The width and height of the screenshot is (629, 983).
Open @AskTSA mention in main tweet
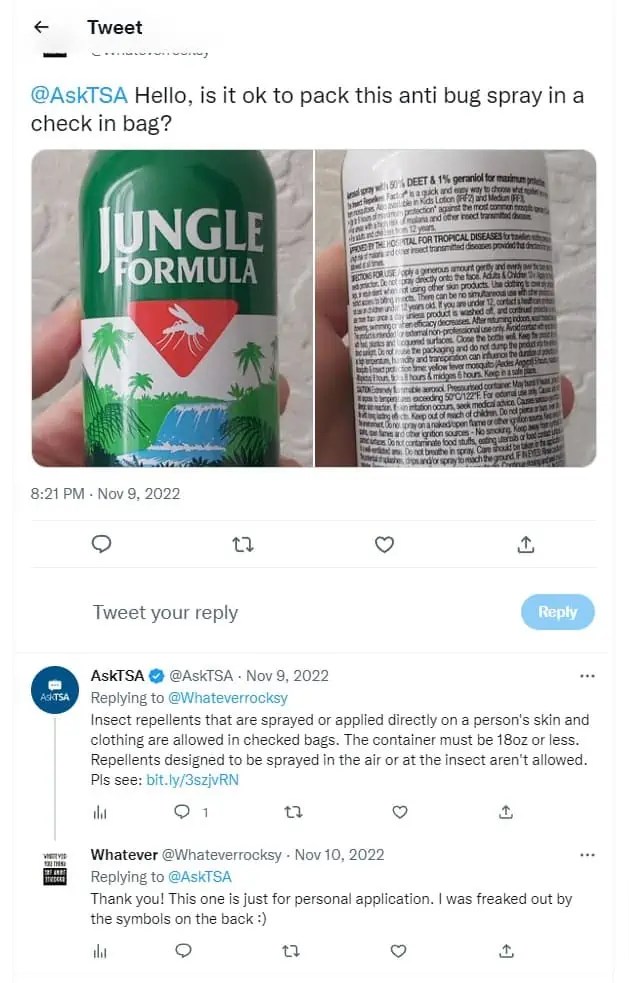click(x=79, y=95)
